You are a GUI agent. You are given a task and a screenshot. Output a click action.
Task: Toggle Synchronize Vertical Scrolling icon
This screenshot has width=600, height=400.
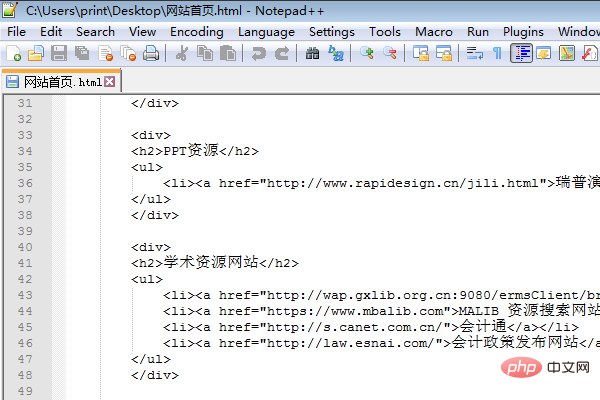coord(421,53)
